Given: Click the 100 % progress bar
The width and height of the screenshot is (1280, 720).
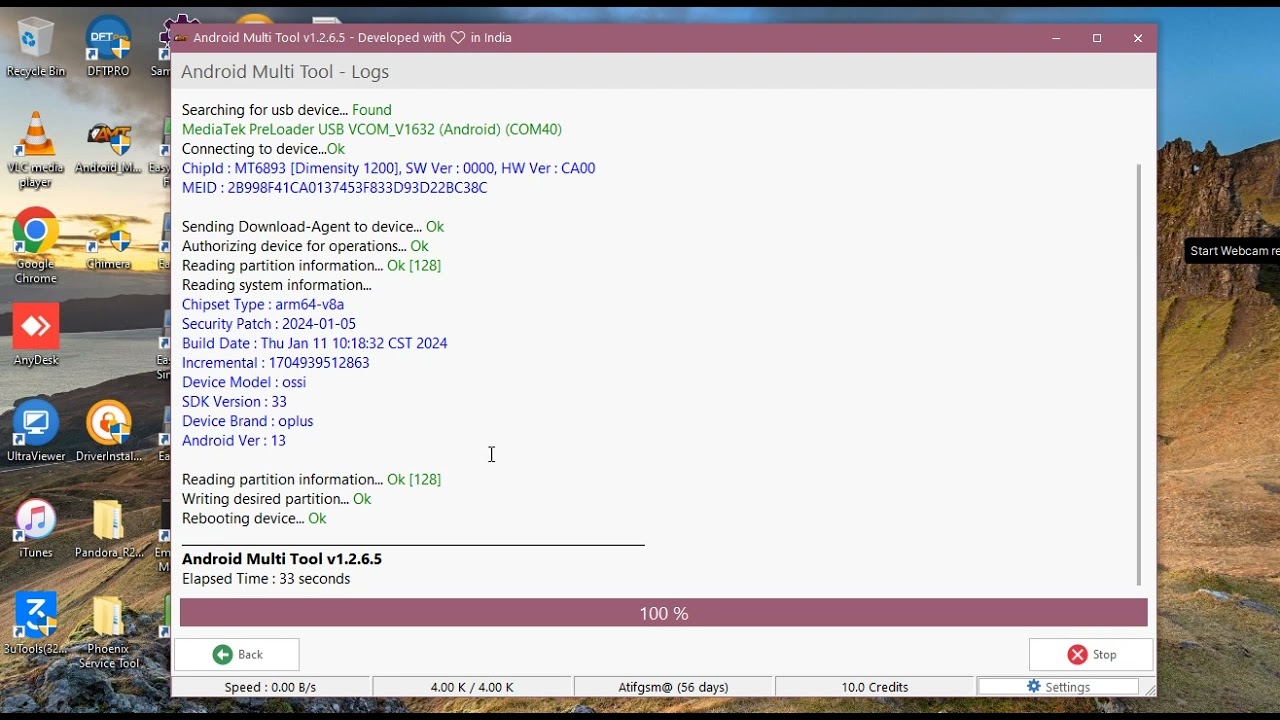Looking at the screenshot, I should coord(663,613).
